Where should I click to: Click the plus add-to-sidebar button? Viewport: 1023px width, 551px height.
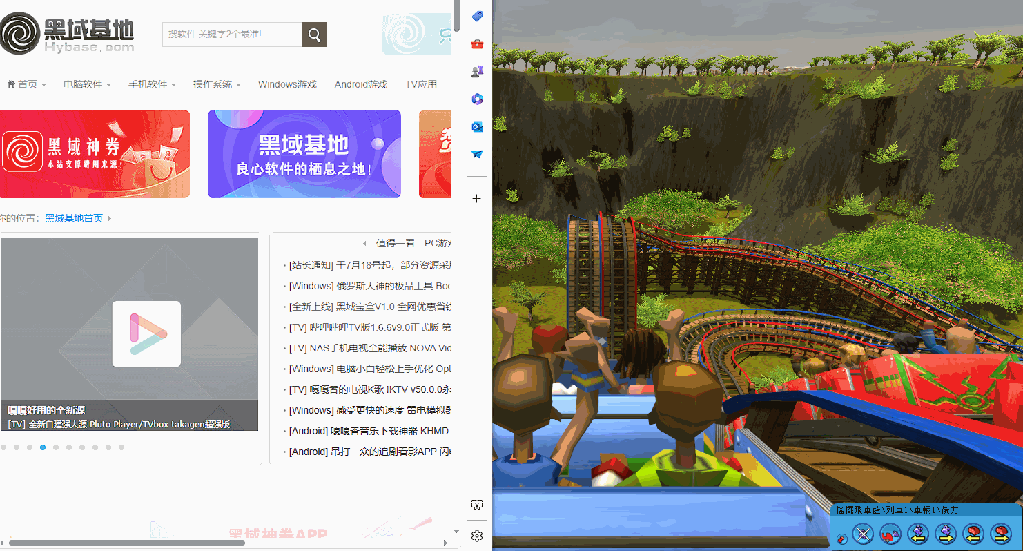[477, 198]
